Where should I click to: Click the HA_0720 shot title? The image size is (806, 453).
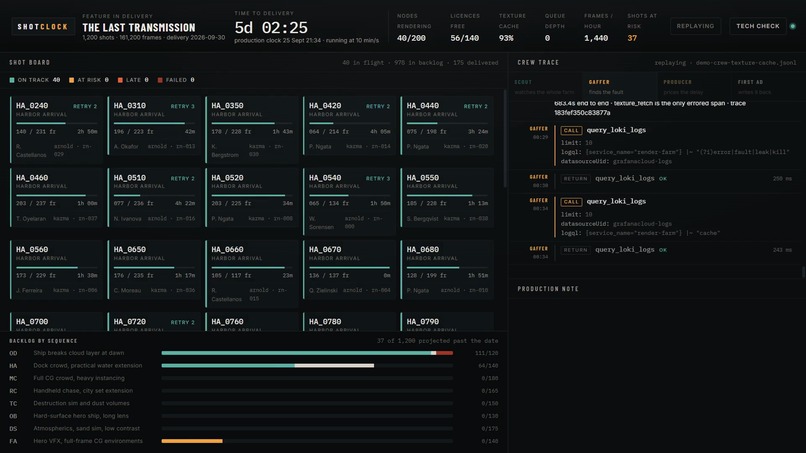130,322
